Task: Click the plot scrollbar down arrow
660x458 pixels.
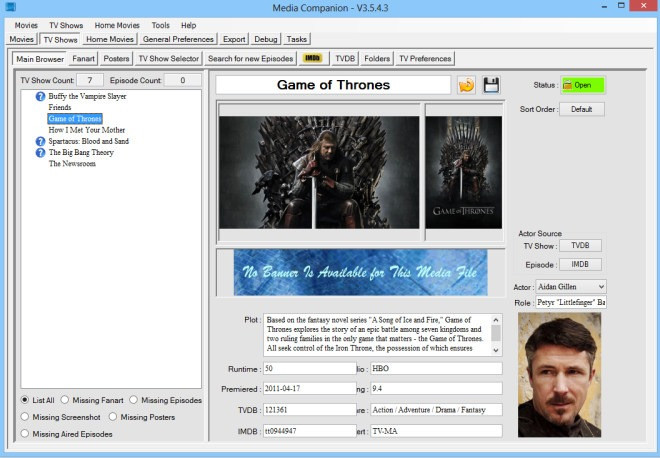Action: 496,350
